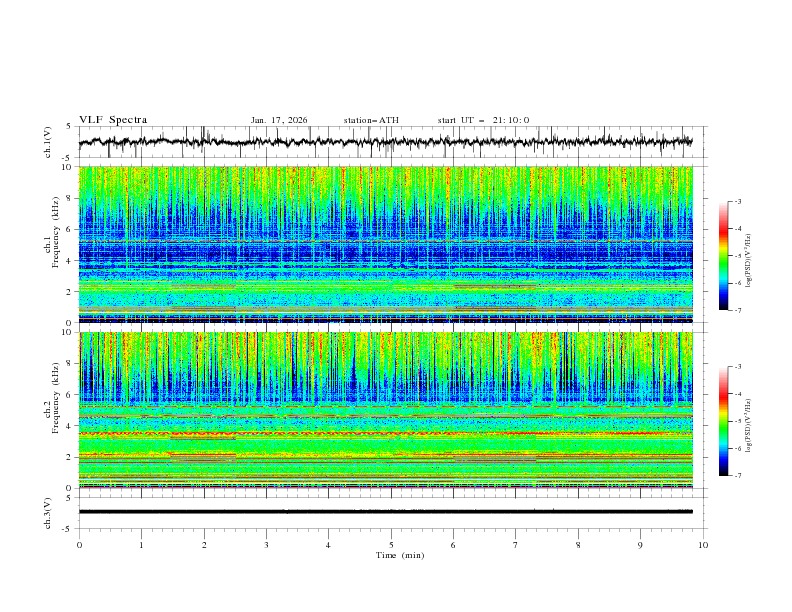
Task: Click the ch.2 spectrogram color bar
Action: click(724, 421)
